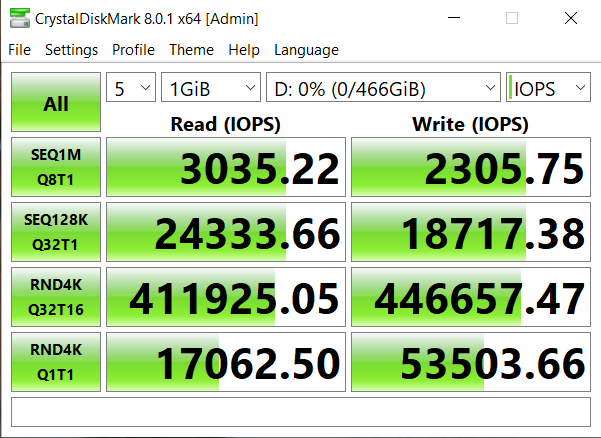Viewport: 601px width, 438px height.
Task: Expand the 1GiB test size dropdown
Action: coord(211,89)
